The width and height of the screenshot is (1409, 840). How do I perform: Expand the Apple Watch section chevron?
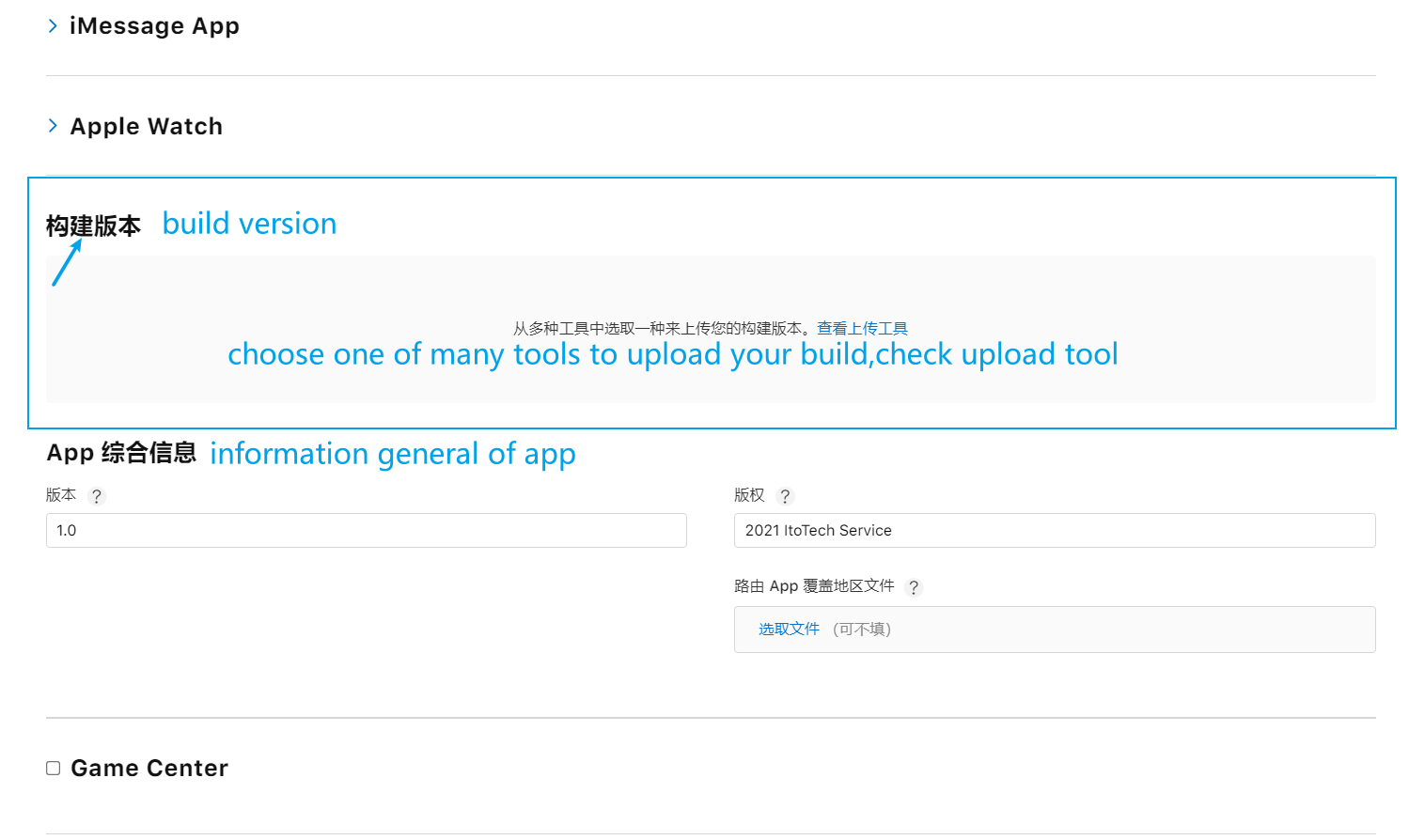pos(53,126)
